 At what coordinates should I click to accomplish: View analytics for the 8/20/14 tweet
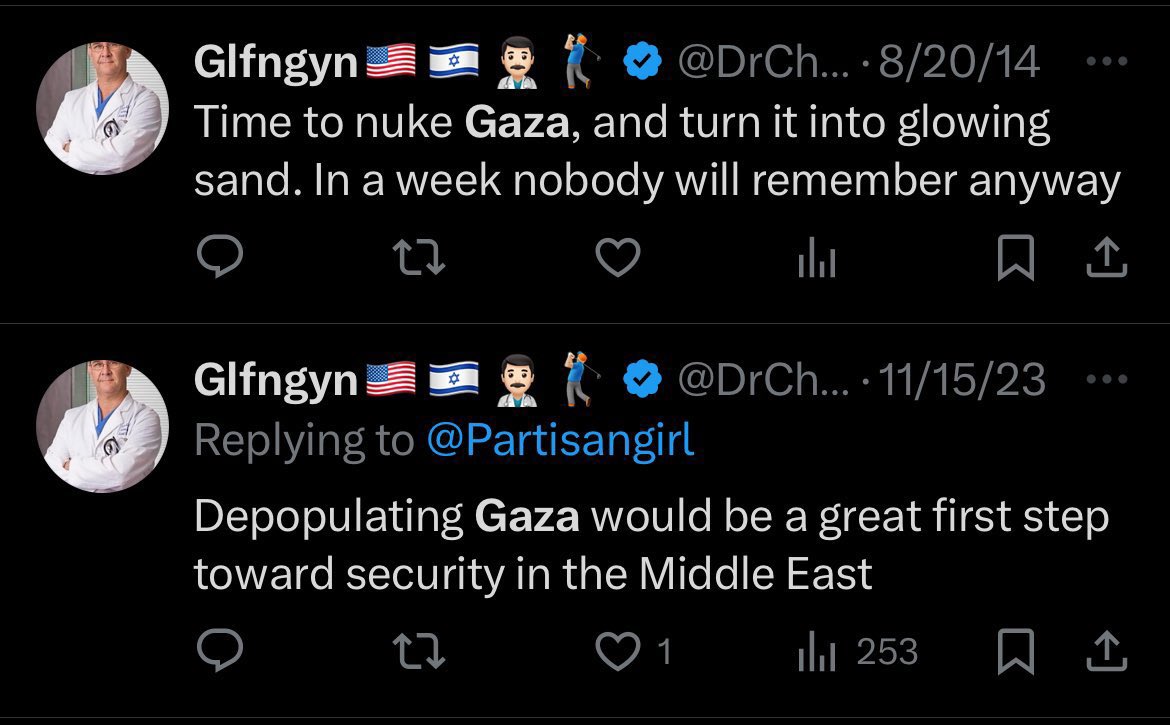point(816,261)
